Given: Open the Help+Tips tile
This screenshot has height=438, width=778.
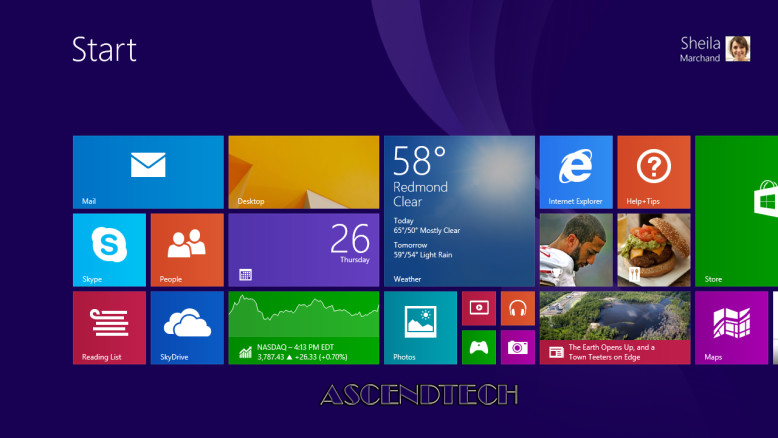Looking at the screenshot, I should [653, 172].
